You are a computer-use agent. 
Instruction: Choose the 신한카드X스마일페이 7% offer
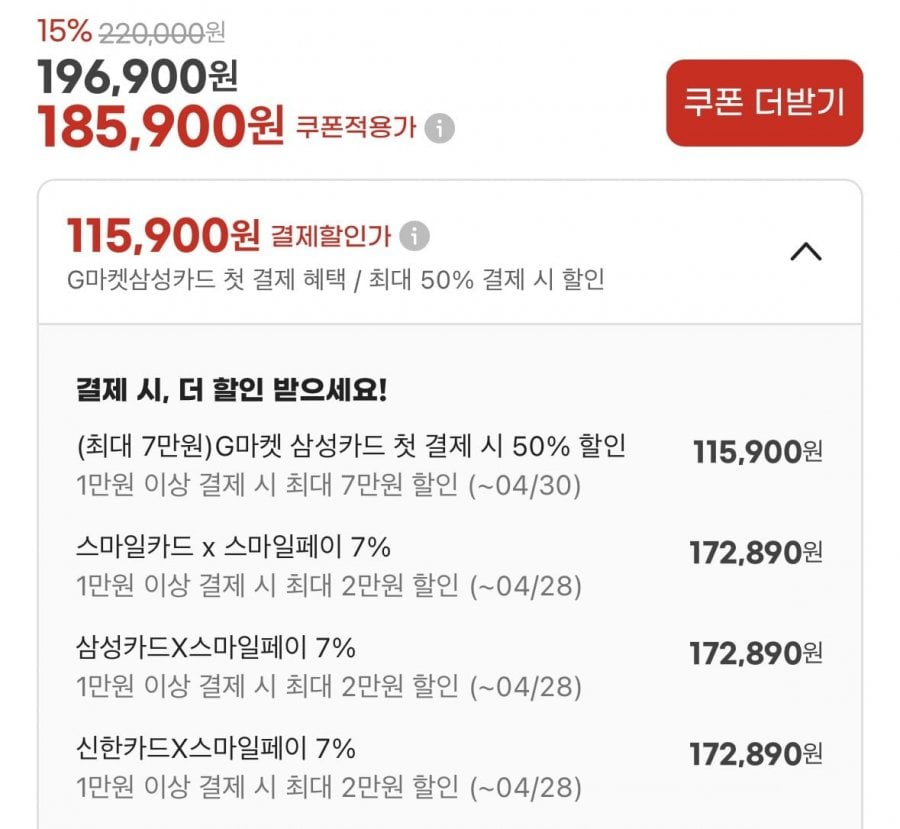click(x=216, y=748)
